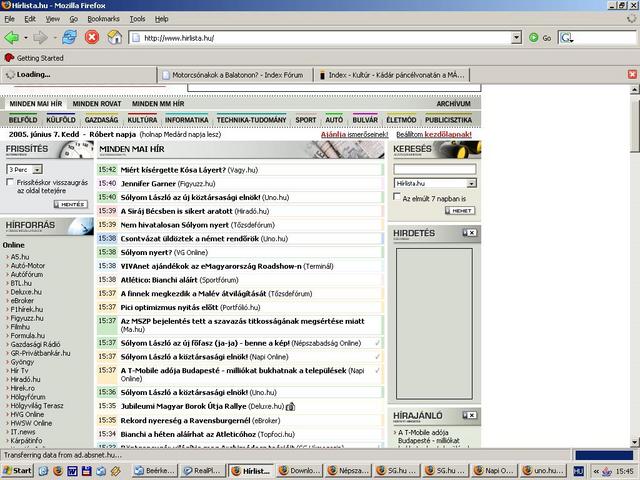
Task: Open the File menu
Action: pos(9,19)
